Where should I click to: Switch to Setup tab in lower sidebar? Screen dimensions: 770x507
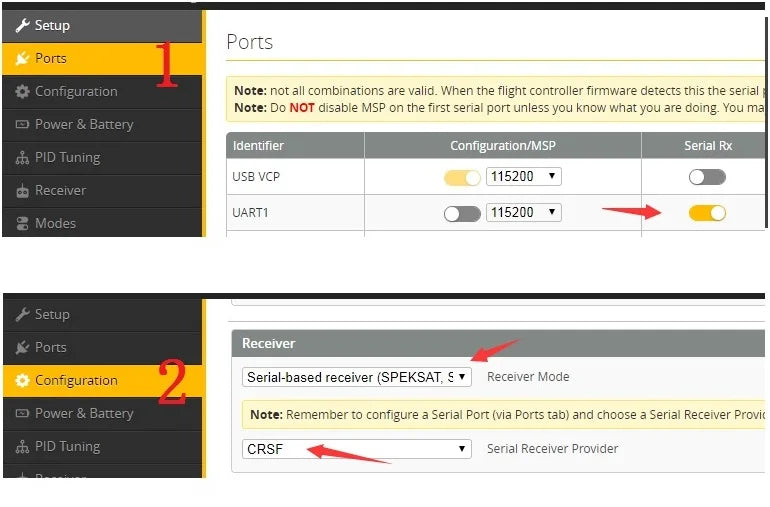52,314
